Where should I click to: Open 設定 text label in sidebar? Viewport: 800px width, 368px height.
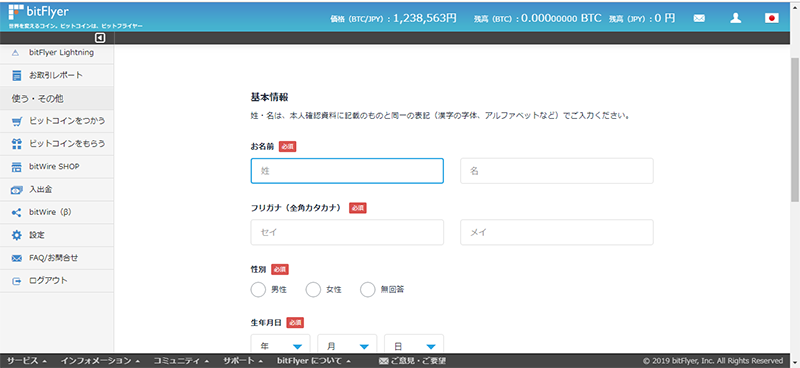coord(37,235)
